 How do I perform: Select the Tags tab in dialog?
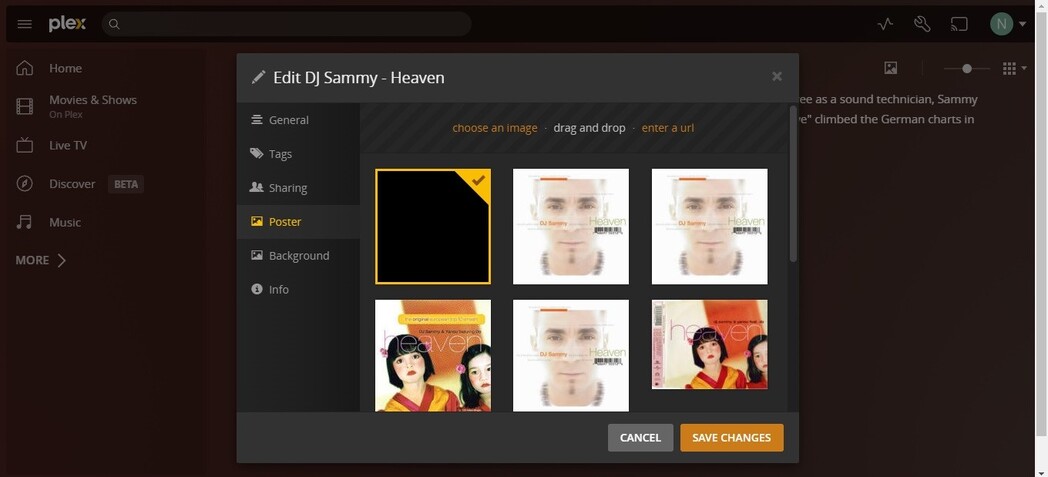click(x=298, y=154)
